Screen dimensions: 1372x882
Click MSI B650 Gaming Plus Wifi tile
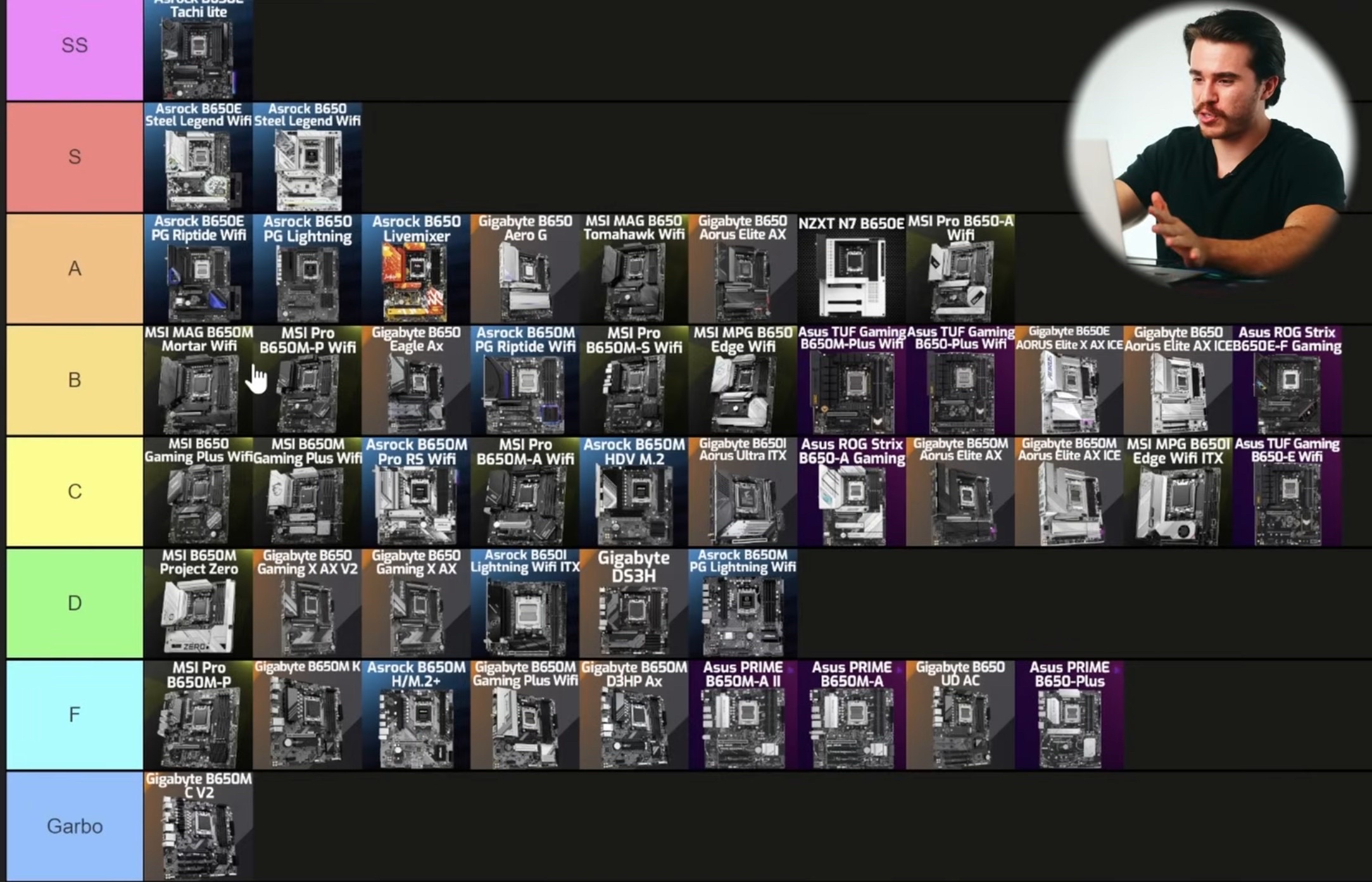tap(198, 491)
